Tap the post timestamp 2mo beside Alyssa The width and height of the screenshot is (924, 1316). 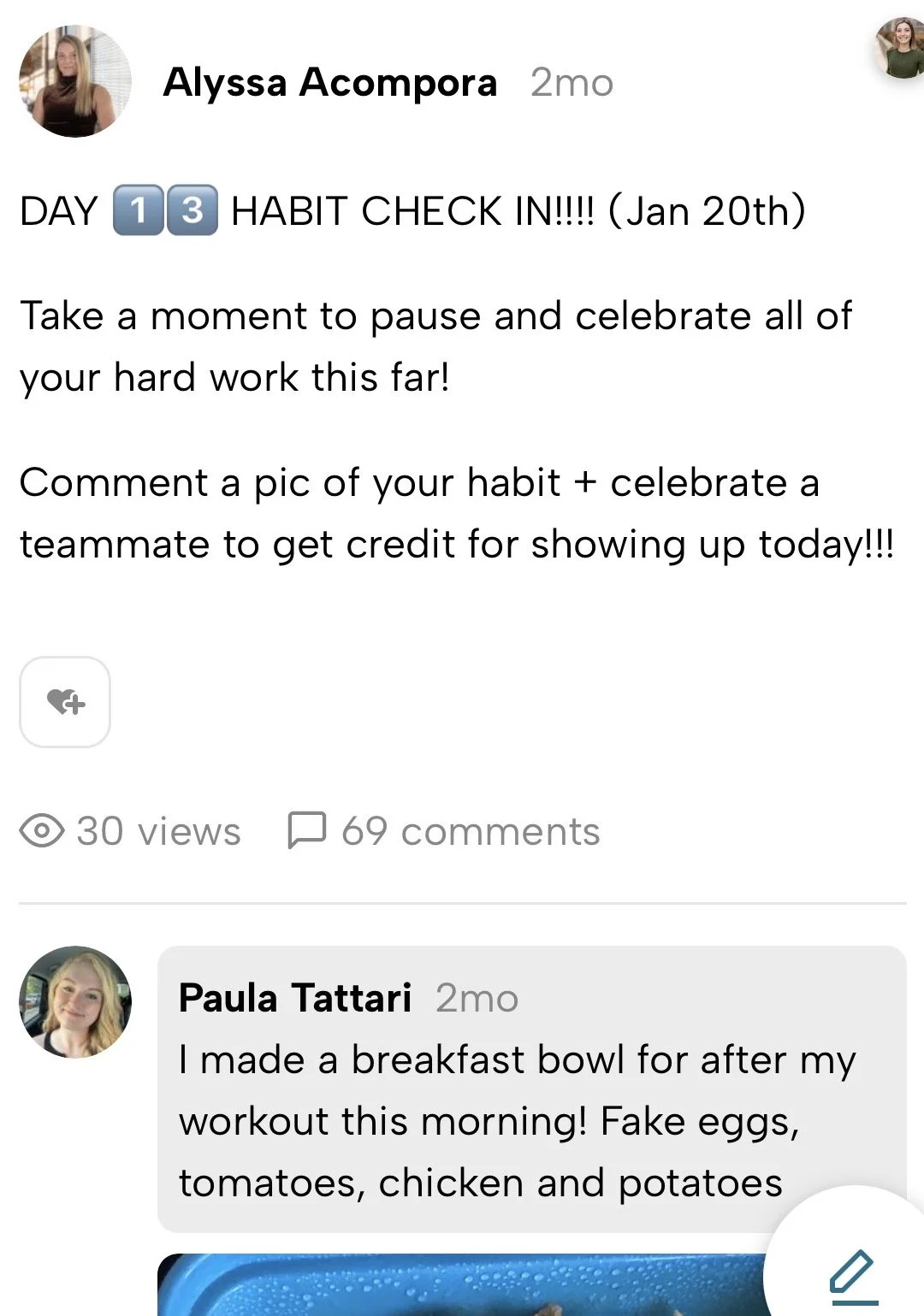point(572,83)
